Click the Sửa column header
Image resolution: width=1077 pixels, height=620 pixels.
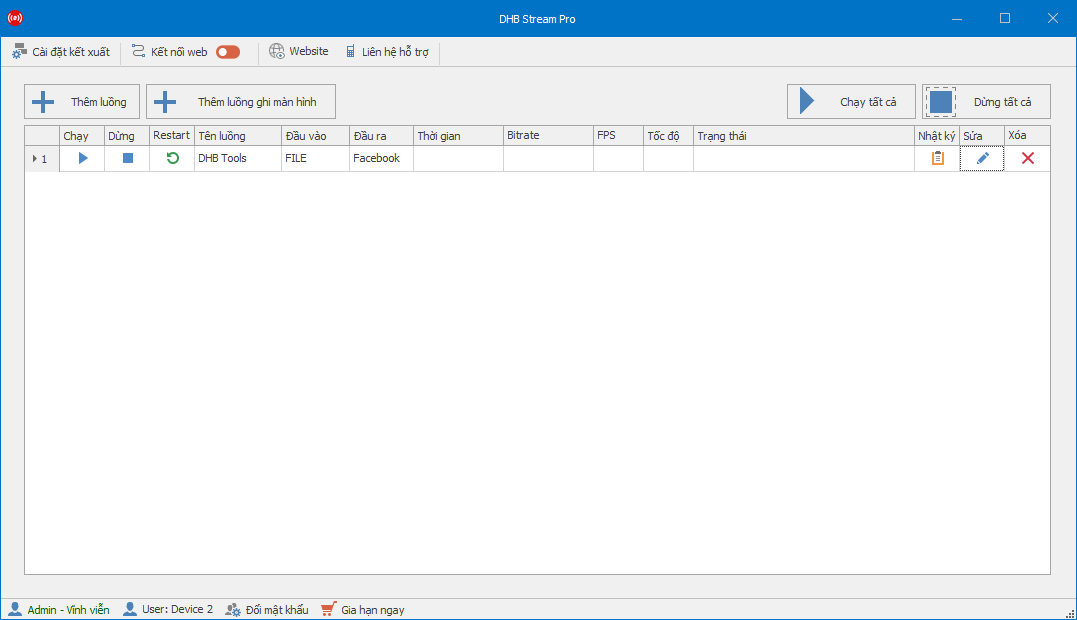point(982,136)
